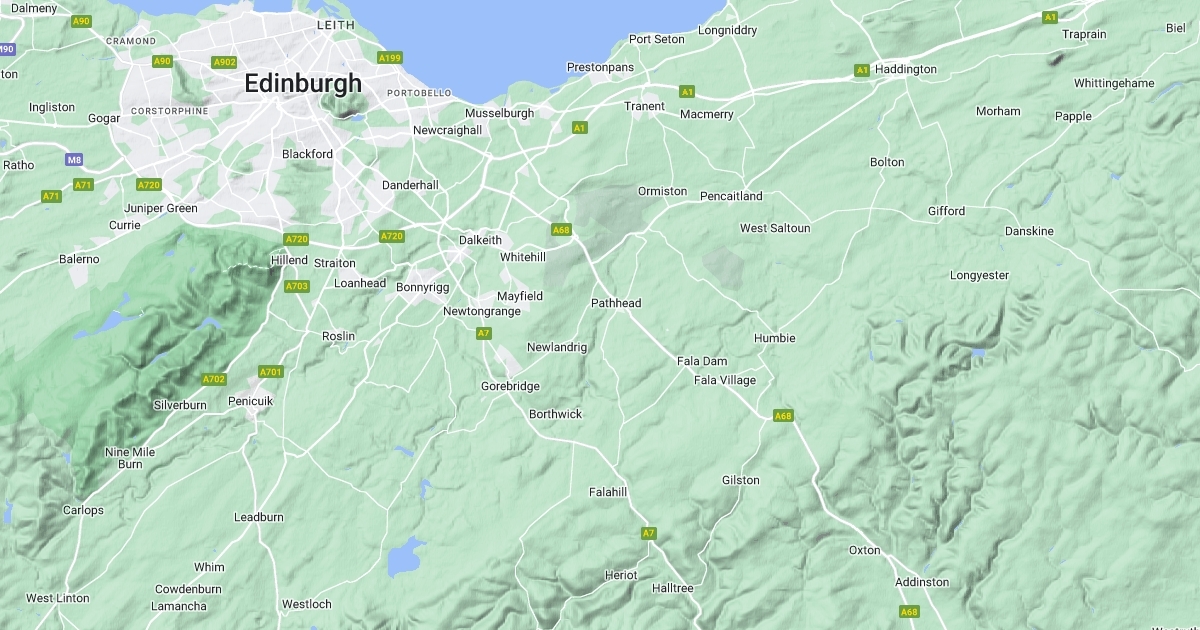The width and height of the screenshot is (1200, 630).
Task: Select the Haddington town label
Action: (x=906, y=69)
